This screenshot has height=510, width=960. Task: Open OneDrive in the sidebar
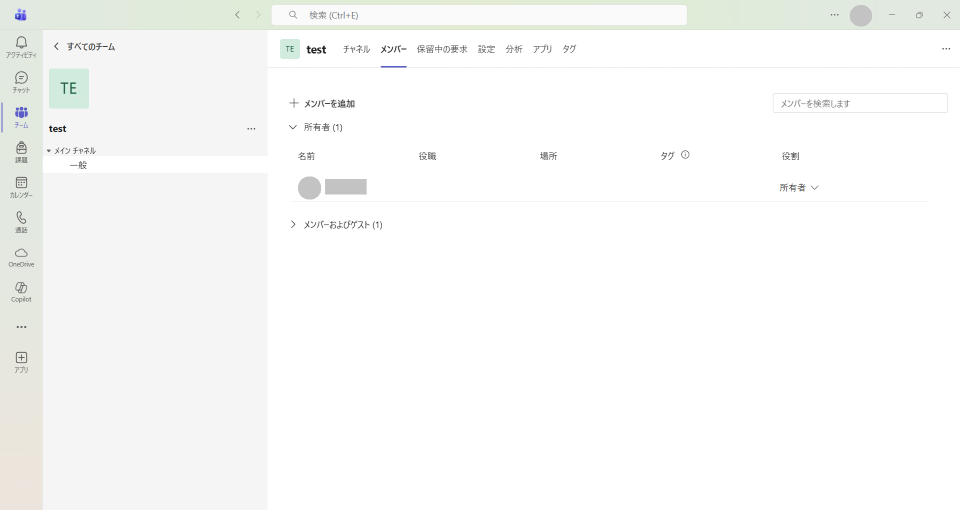[21, 256]
